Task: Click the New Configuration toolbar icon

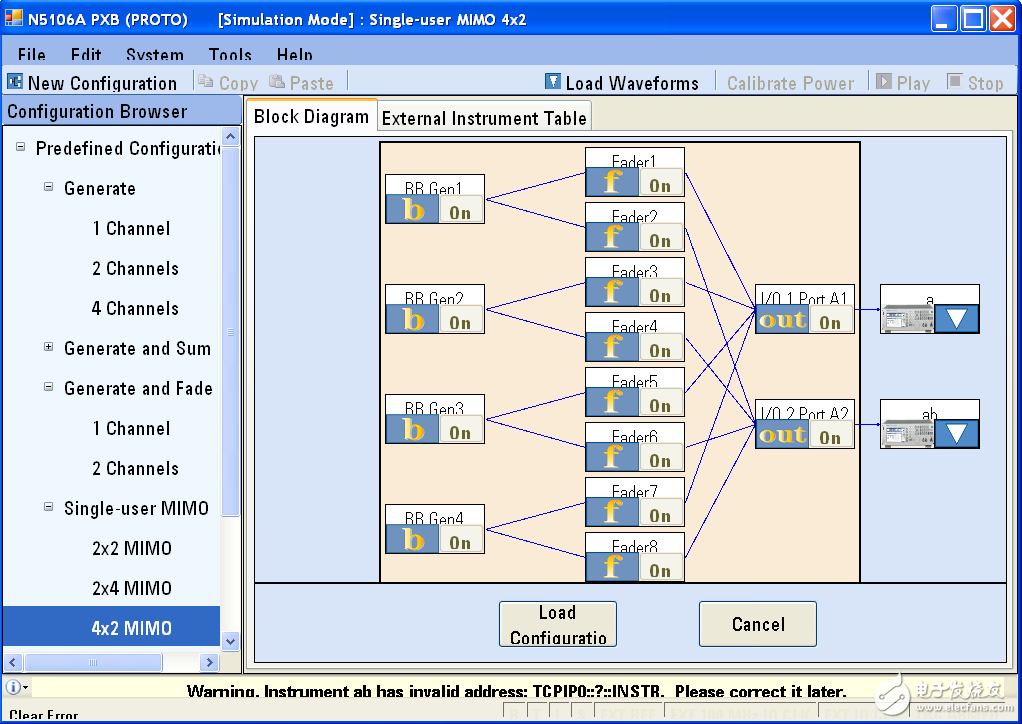Action: (x=15, y=82)
